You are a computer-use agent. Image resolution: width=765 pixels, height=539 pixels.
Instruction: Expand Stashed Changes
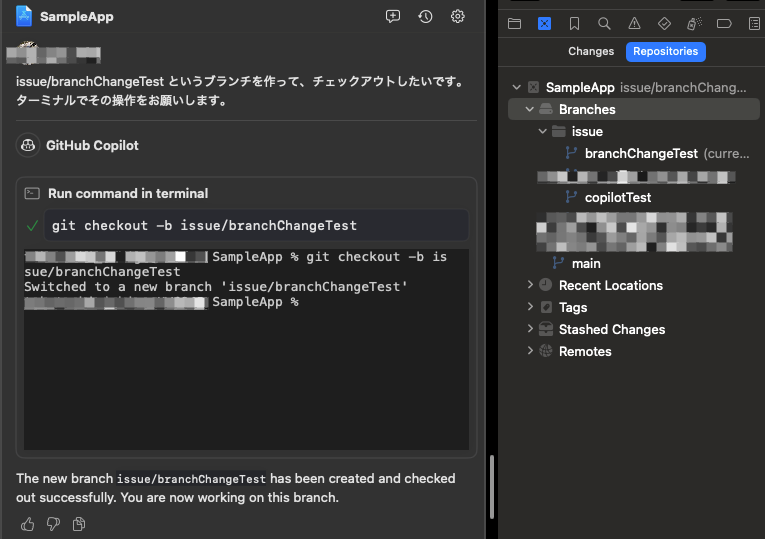coord(530,328)
